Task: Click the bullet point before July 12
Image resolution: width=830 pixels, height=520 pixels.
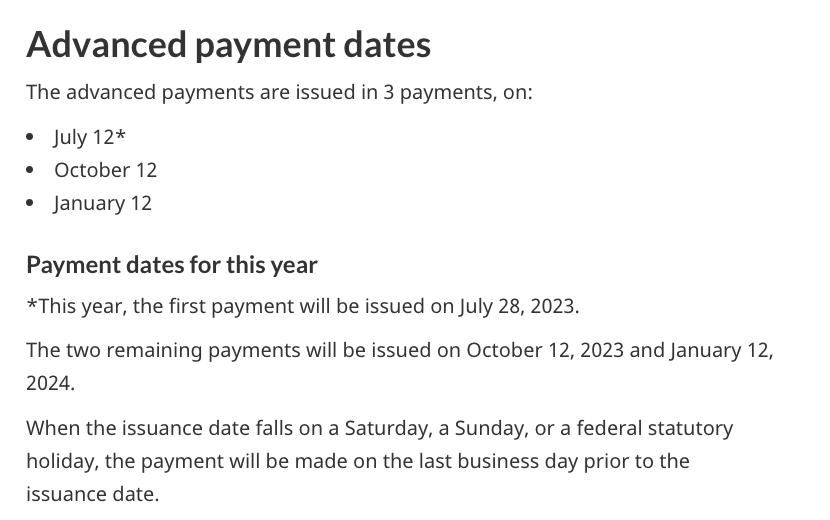Action: (x=30, y=137)
